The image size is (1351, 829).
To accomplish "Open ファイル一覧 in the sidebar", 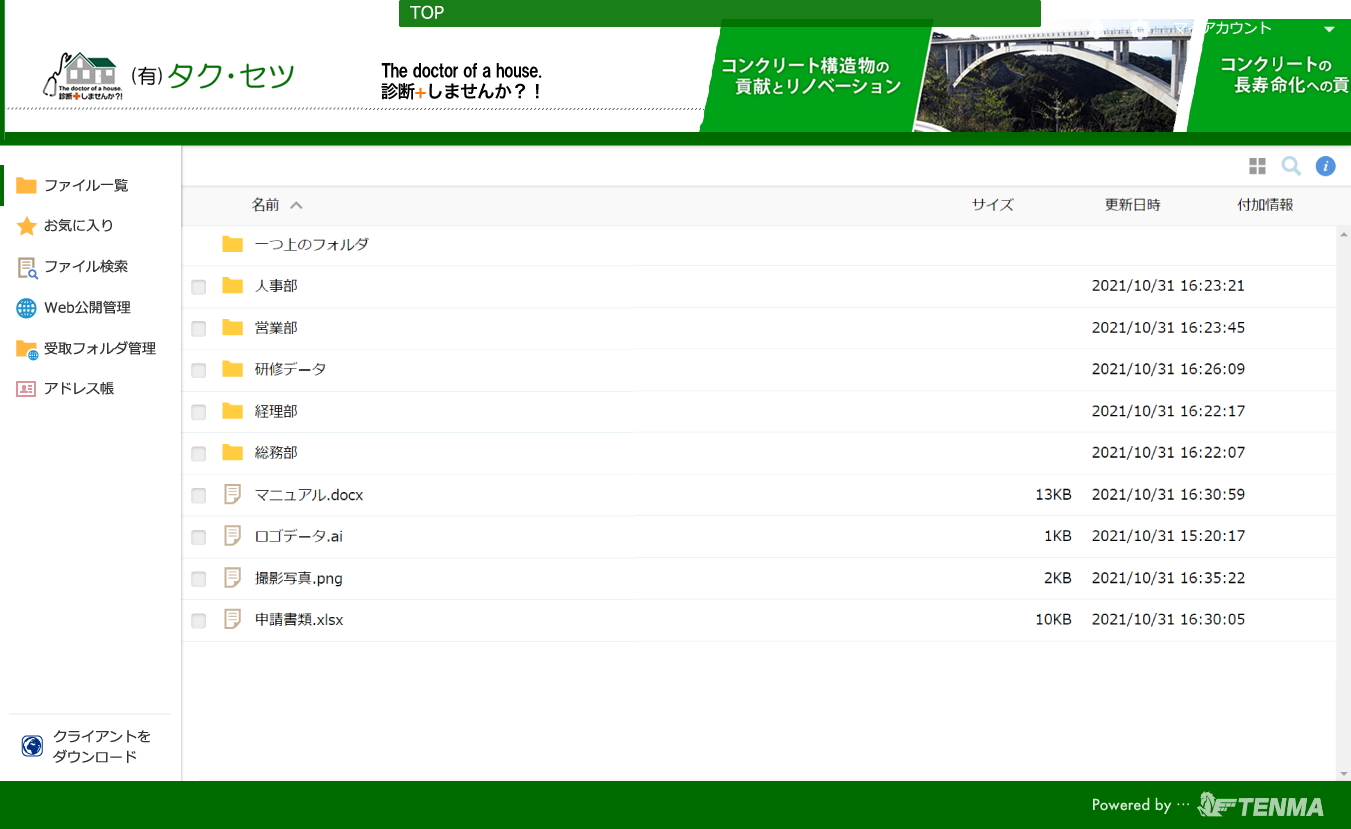I will (86, 185).
